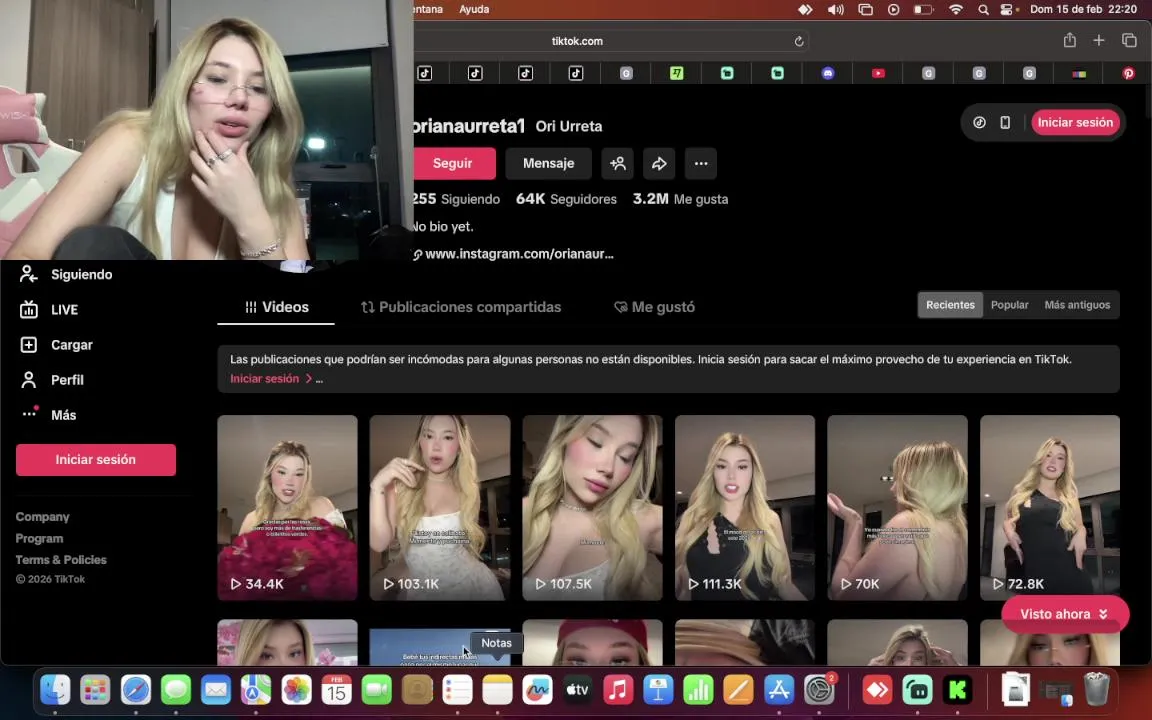1152x720 pixels.
Task: Sort videos by Recientes
Action: tap(950, 305)
